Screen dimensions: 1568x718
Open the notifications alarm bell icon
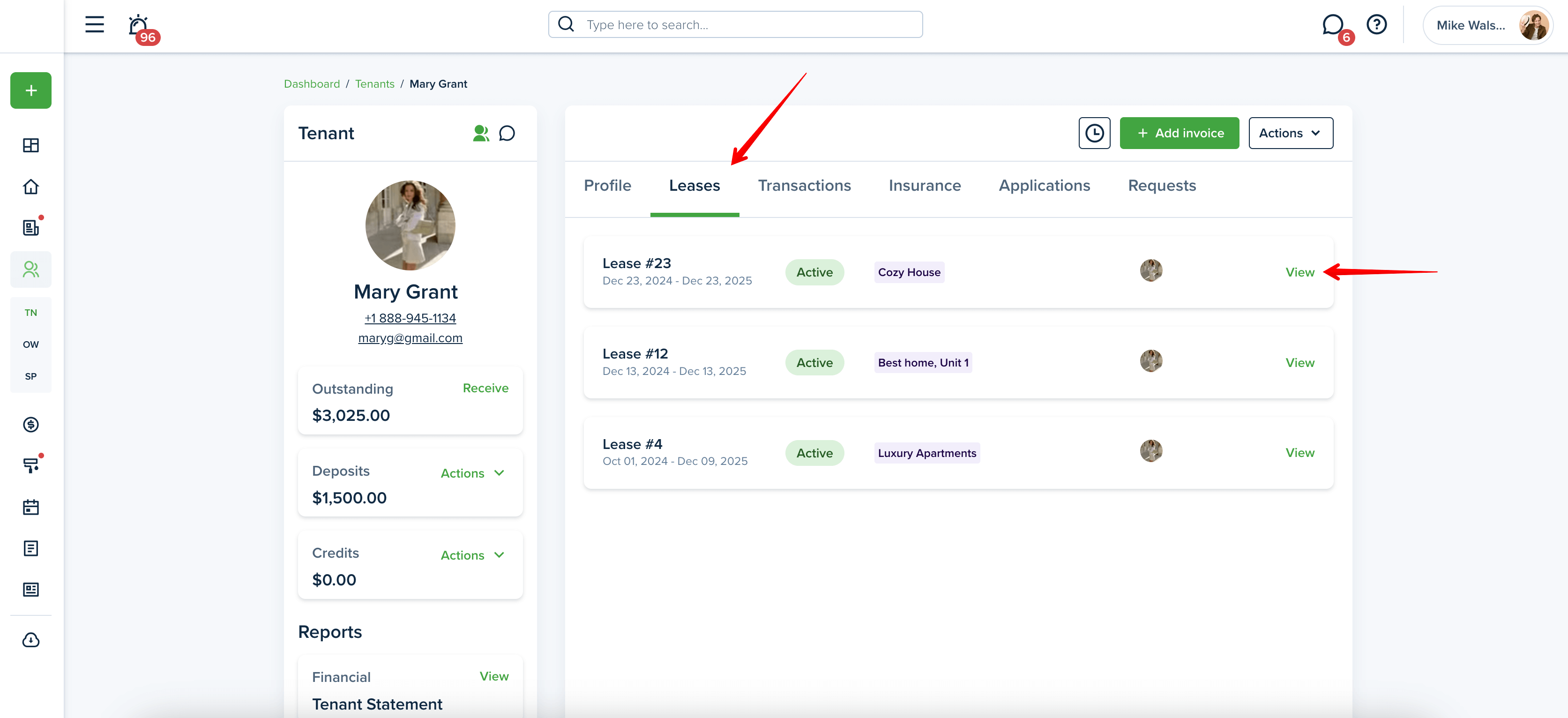(139, 25)
